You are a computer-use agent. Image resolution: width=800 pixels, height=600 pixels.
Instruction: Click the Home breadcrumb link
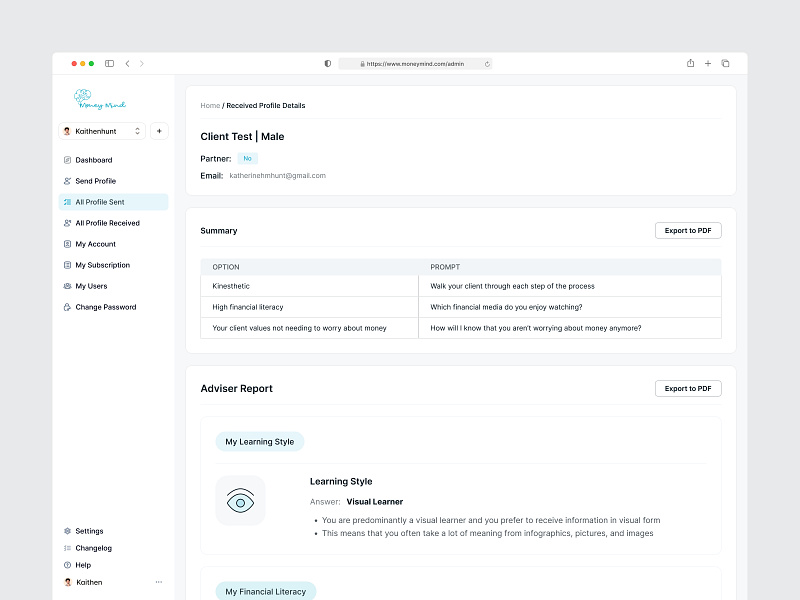[210, 105]
